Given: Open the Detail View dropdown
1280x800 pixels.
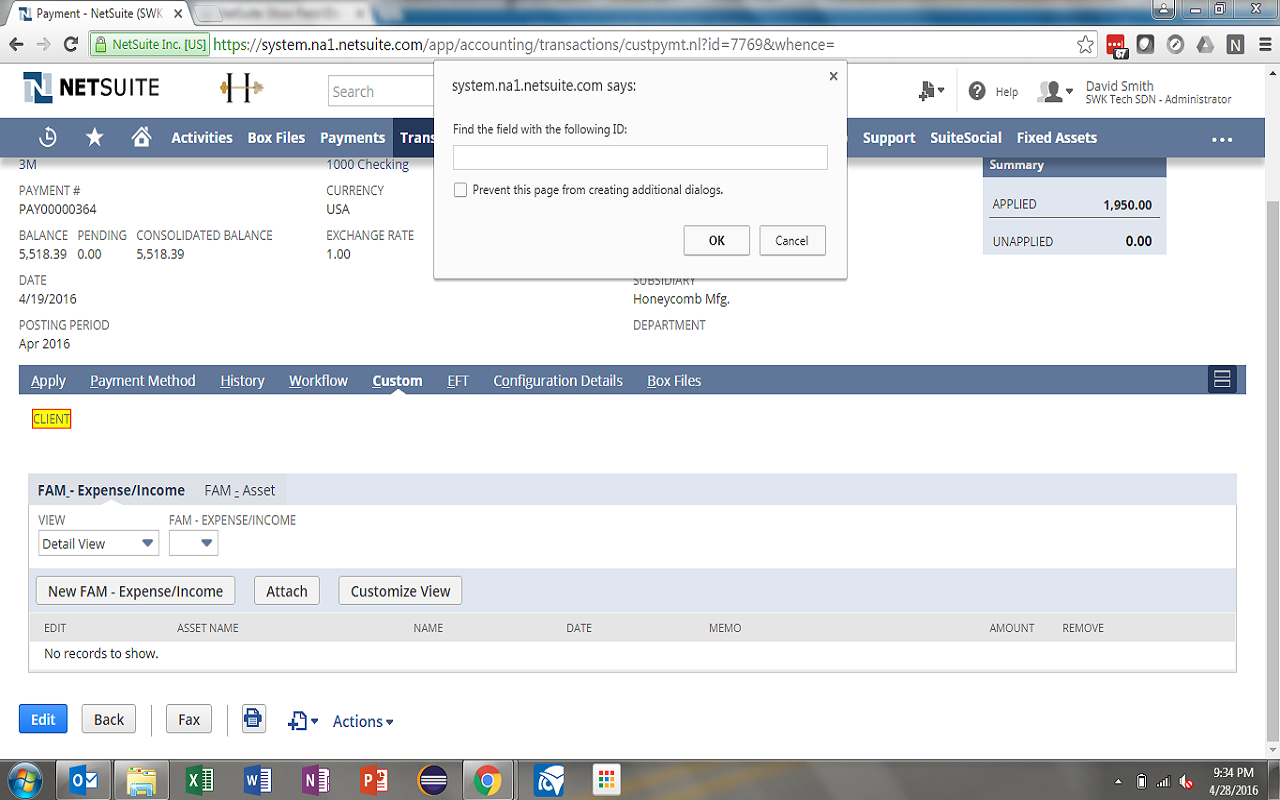Looking at the screenshot, I should coord(98,542).
